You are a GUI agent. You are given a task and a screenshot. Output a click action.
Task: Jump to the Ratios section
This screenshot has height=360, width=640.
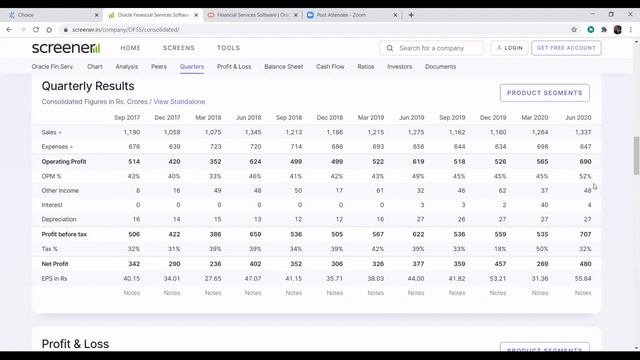click(x=366, y=67)
